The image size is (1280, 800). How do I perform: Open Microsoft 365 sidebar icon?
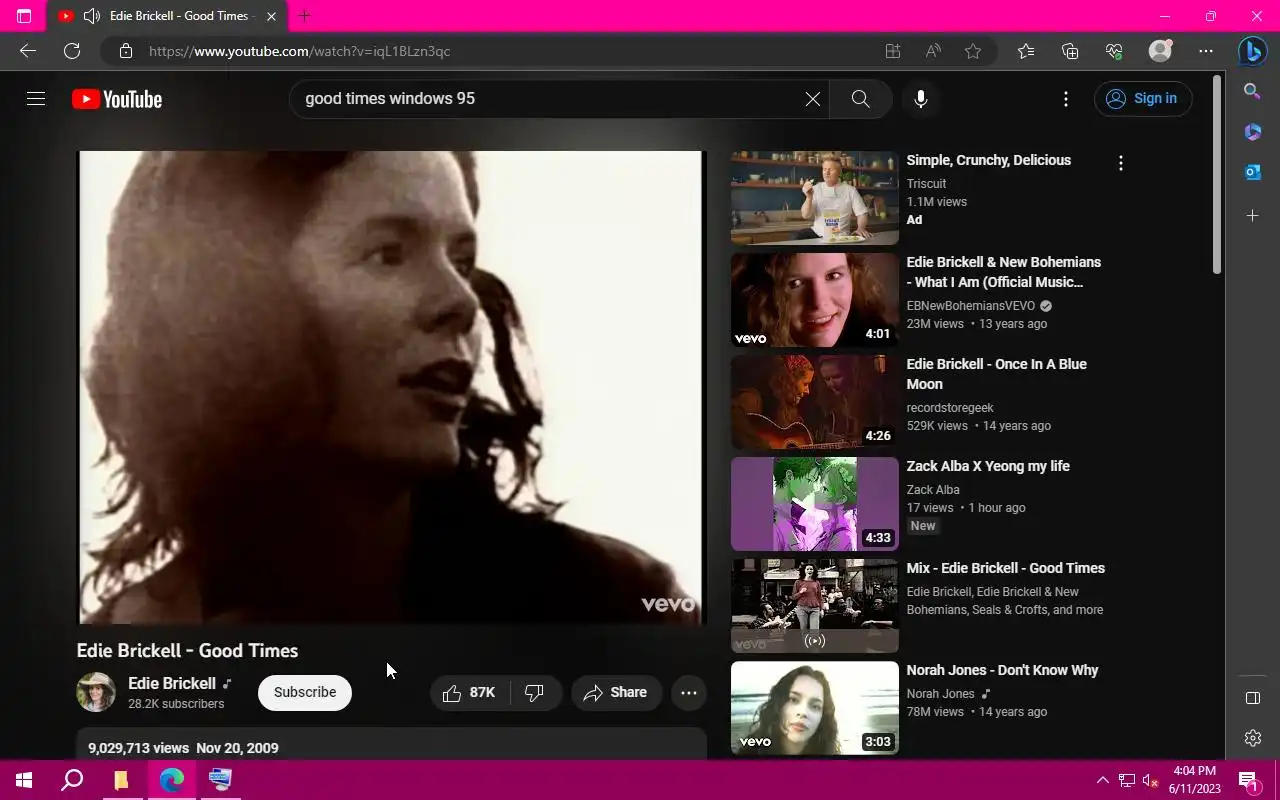(1252, 132)
